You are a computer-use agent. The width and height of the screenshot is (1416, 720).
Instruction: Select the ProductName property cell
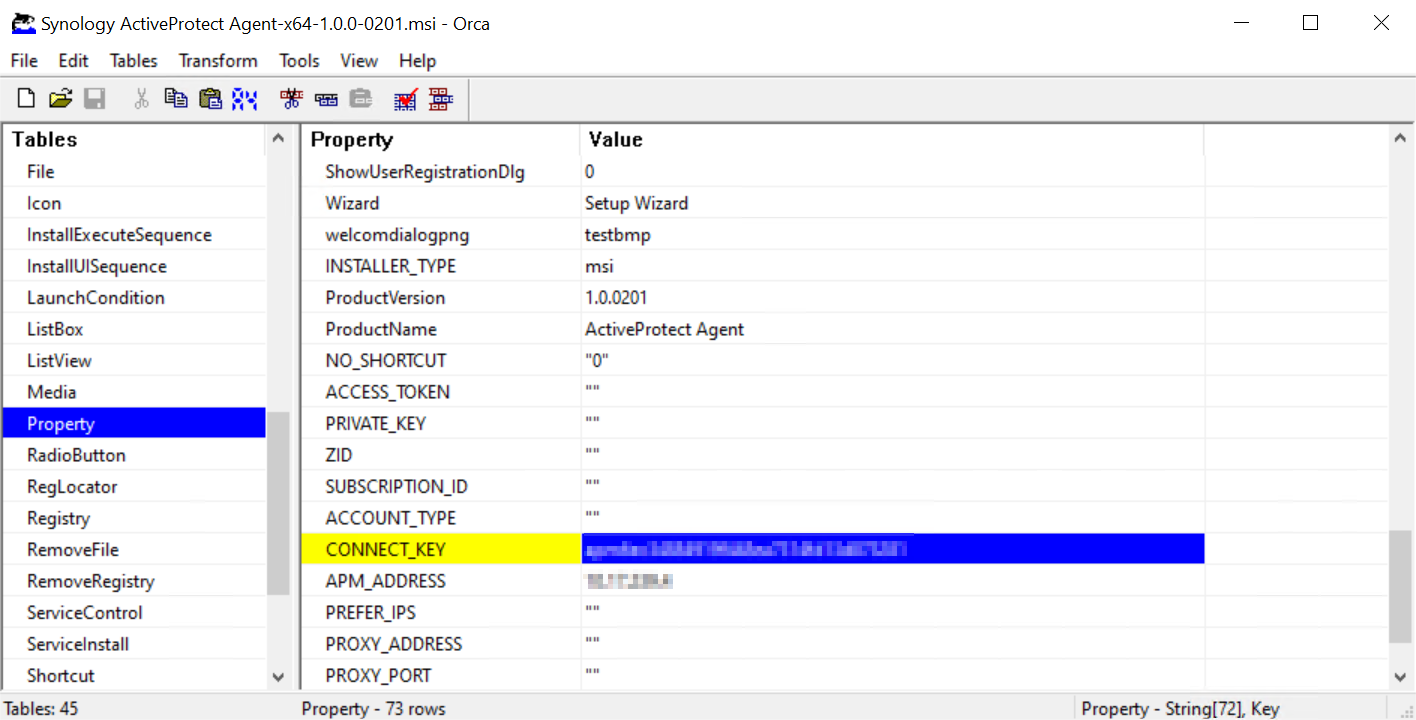click(441, 329)
